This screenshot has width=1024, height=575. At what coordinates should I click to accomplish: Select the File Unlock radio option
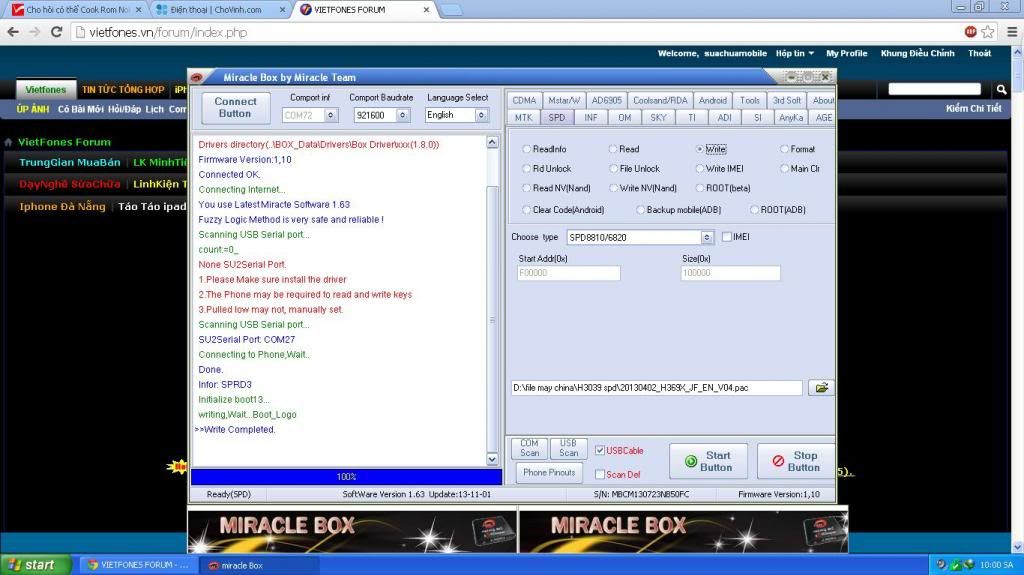click(613, 169)
